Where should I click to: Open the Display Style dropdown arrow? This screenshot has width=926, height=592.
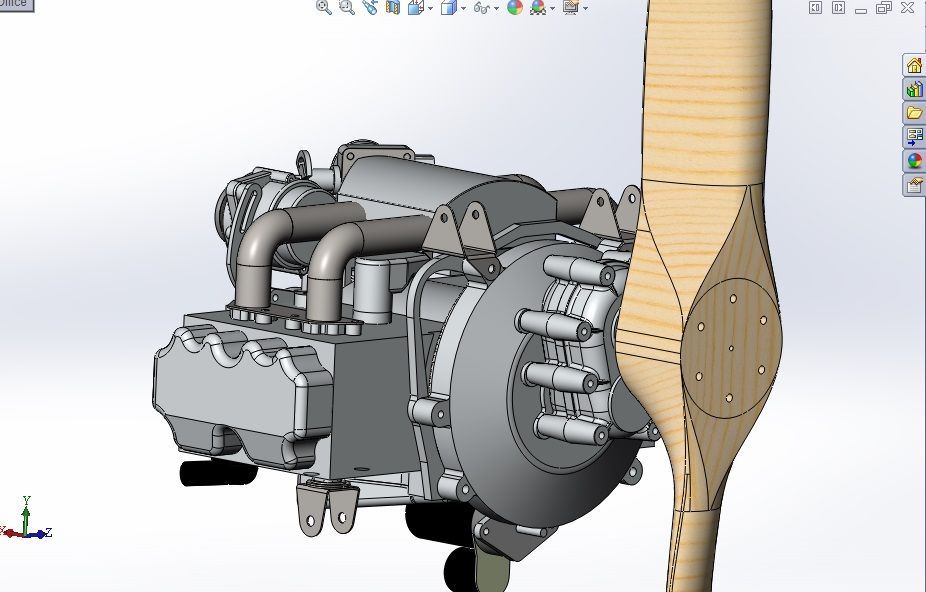tap(463, 9)
